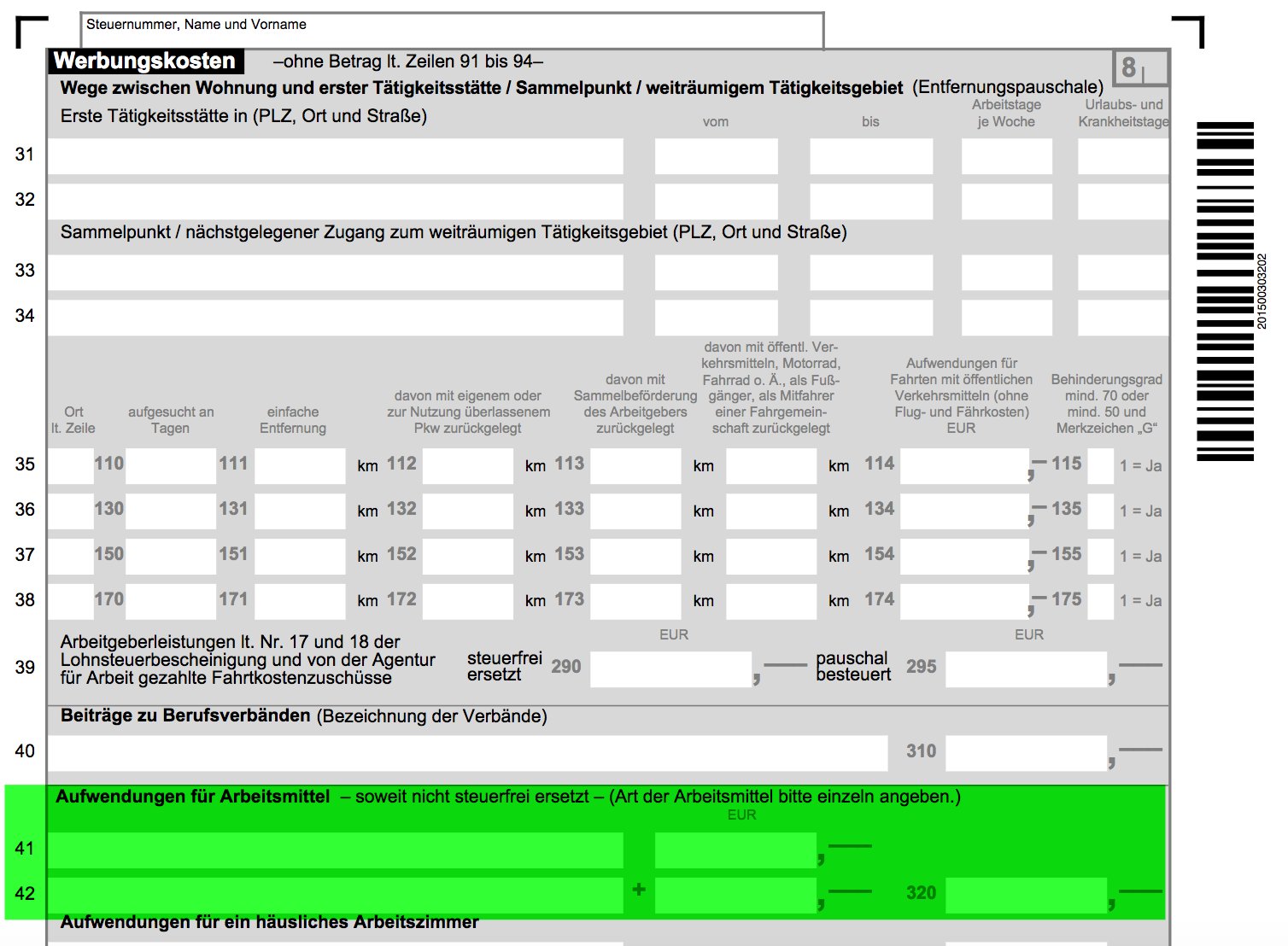1288x946 pixels.
Task: Click field 152 in line 37
Action: 468,557
